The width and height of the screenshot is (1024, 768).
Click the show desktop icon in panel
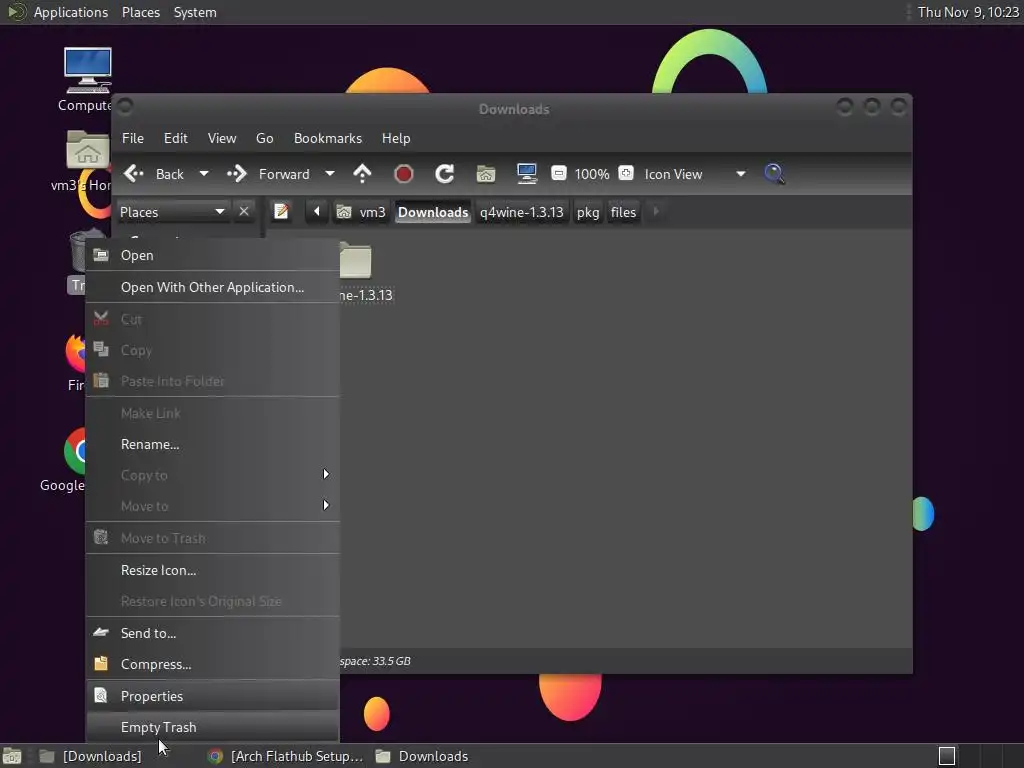pyautogui.click(x=12, y=756)
